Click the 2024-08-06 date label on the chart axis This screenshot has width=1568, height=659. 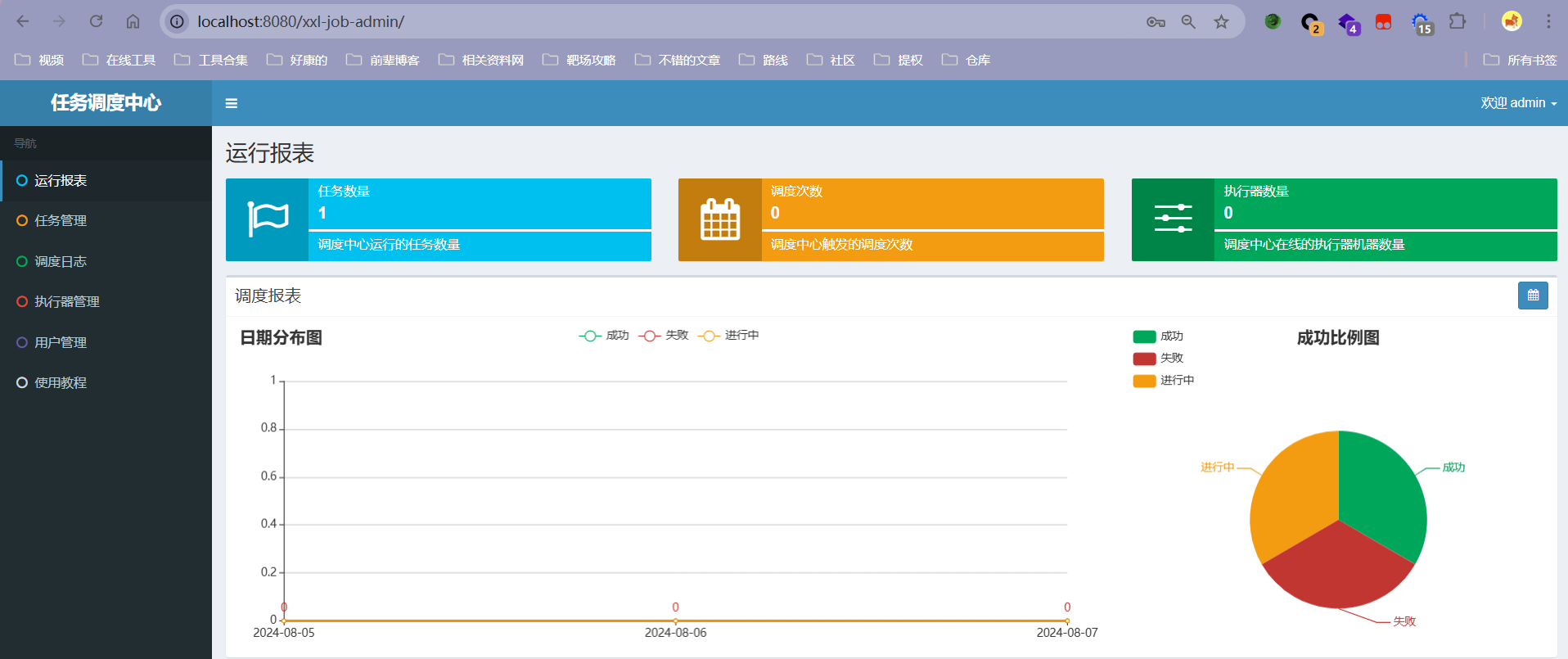675,633
